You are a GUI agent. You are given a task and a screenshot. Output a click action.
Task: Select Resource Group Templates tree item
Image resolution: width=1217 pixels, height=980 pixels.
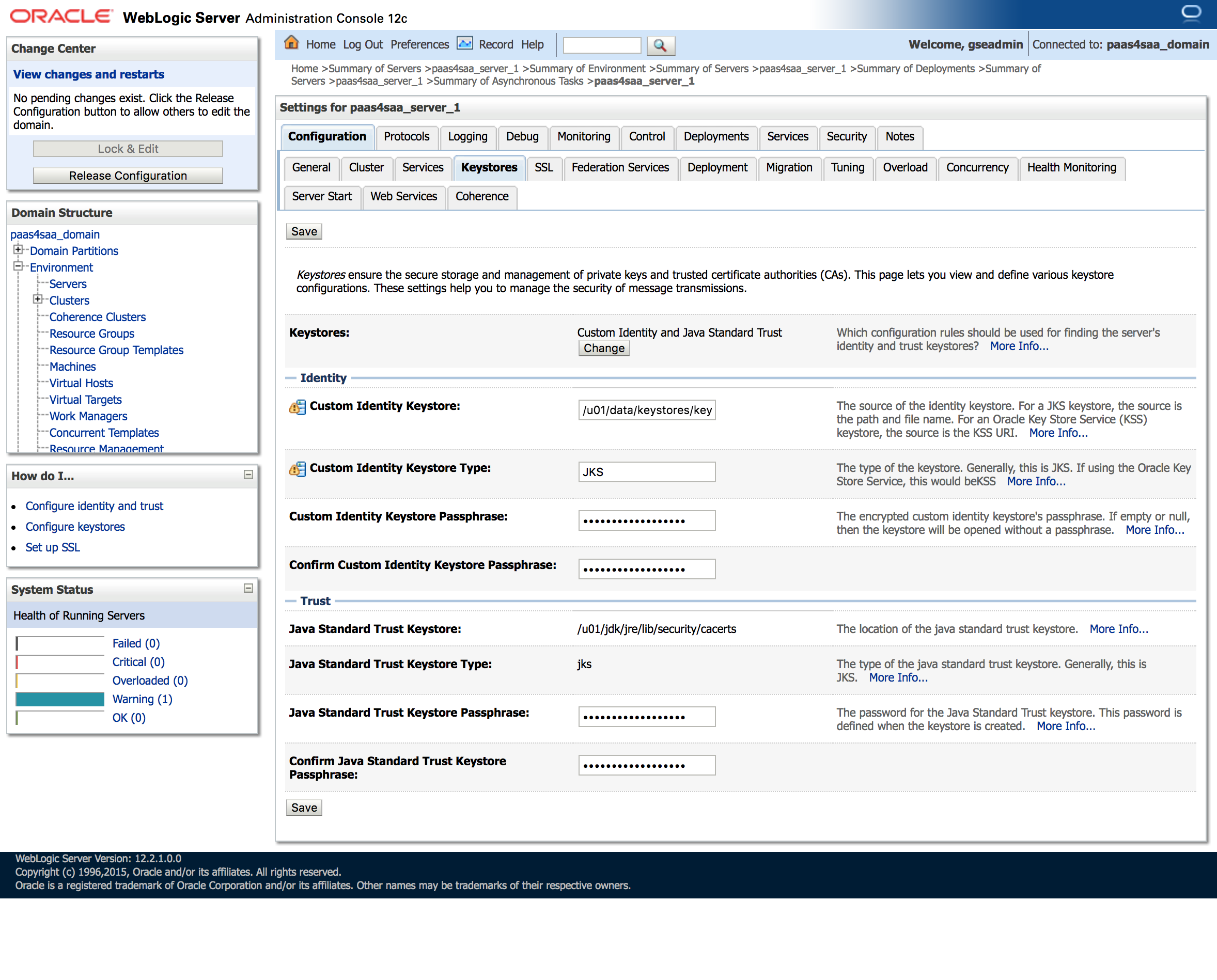(116, 350)
